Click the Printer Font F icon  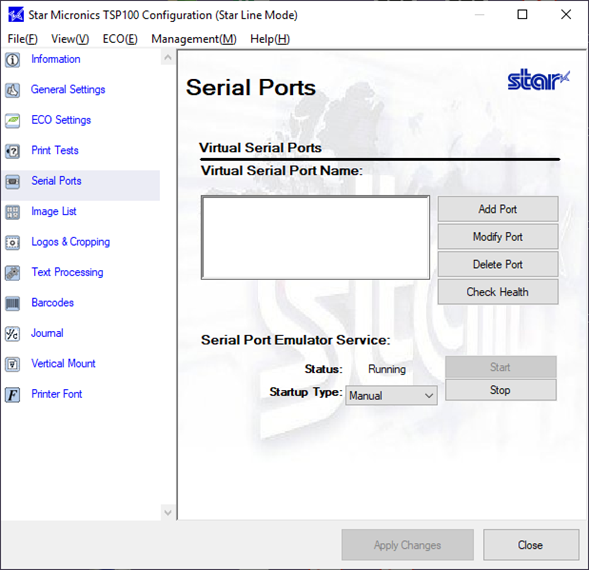tap(12, 395)
